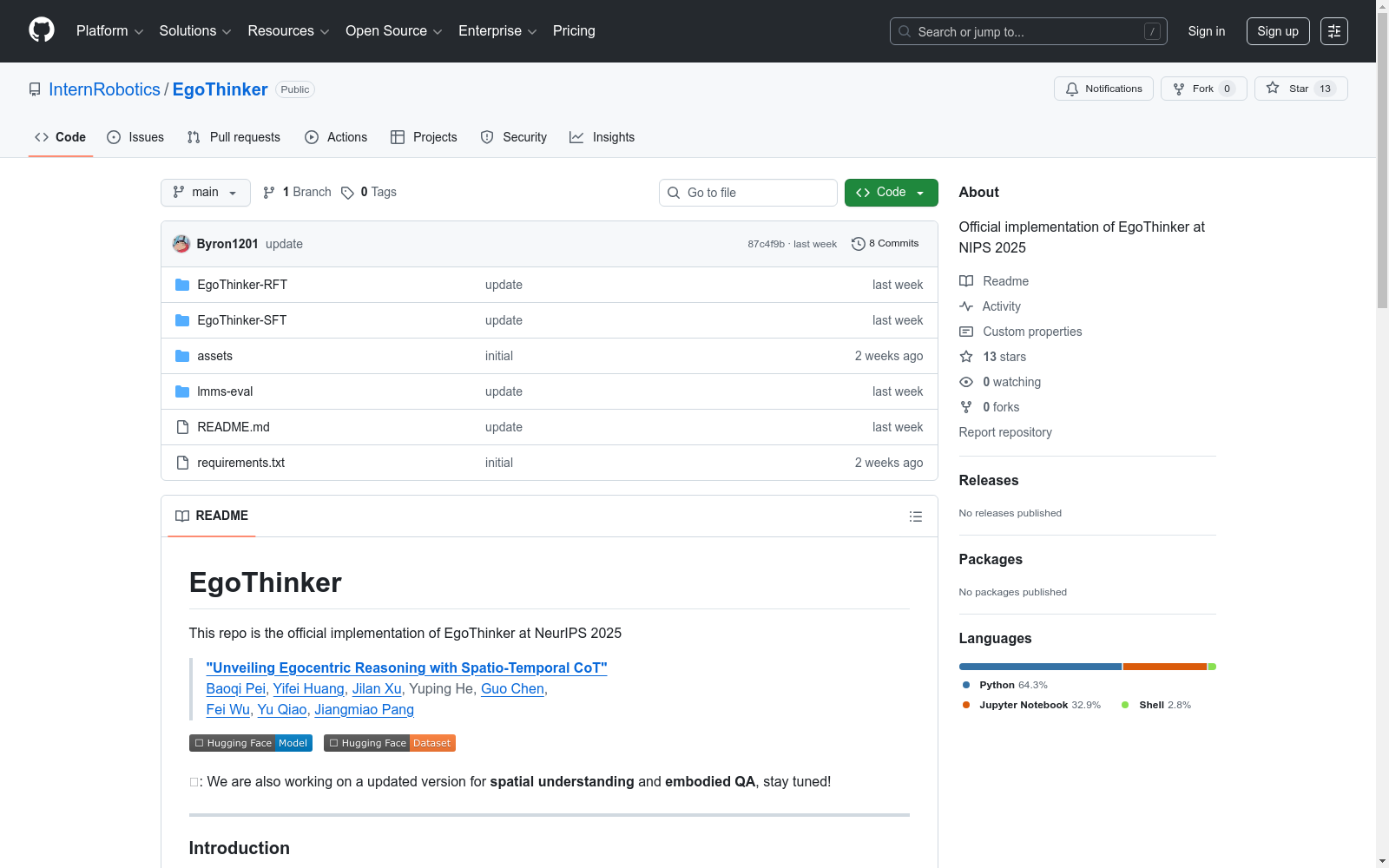Click the EgoThinker-SFT folder icon

coord(182,320)
